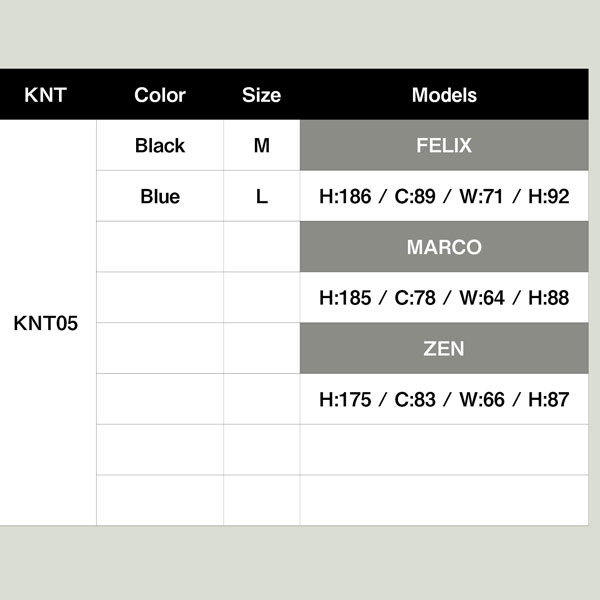Click the size M cell
Viewport: 600px width, 600px height.
click(x=262, y=145)
